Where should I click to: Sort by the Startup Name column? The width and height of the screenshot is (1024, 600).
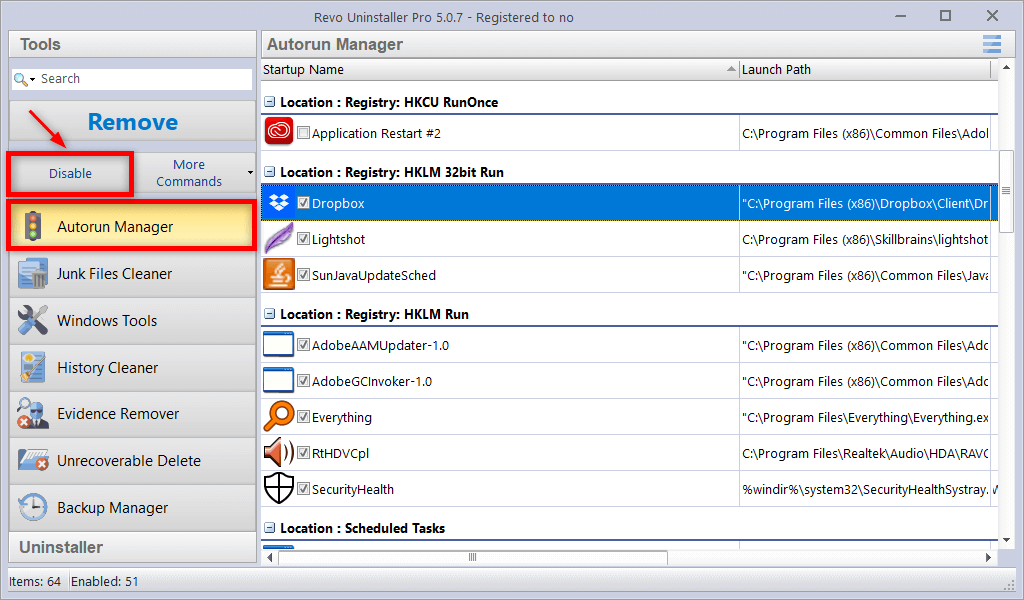coord(500,69)
